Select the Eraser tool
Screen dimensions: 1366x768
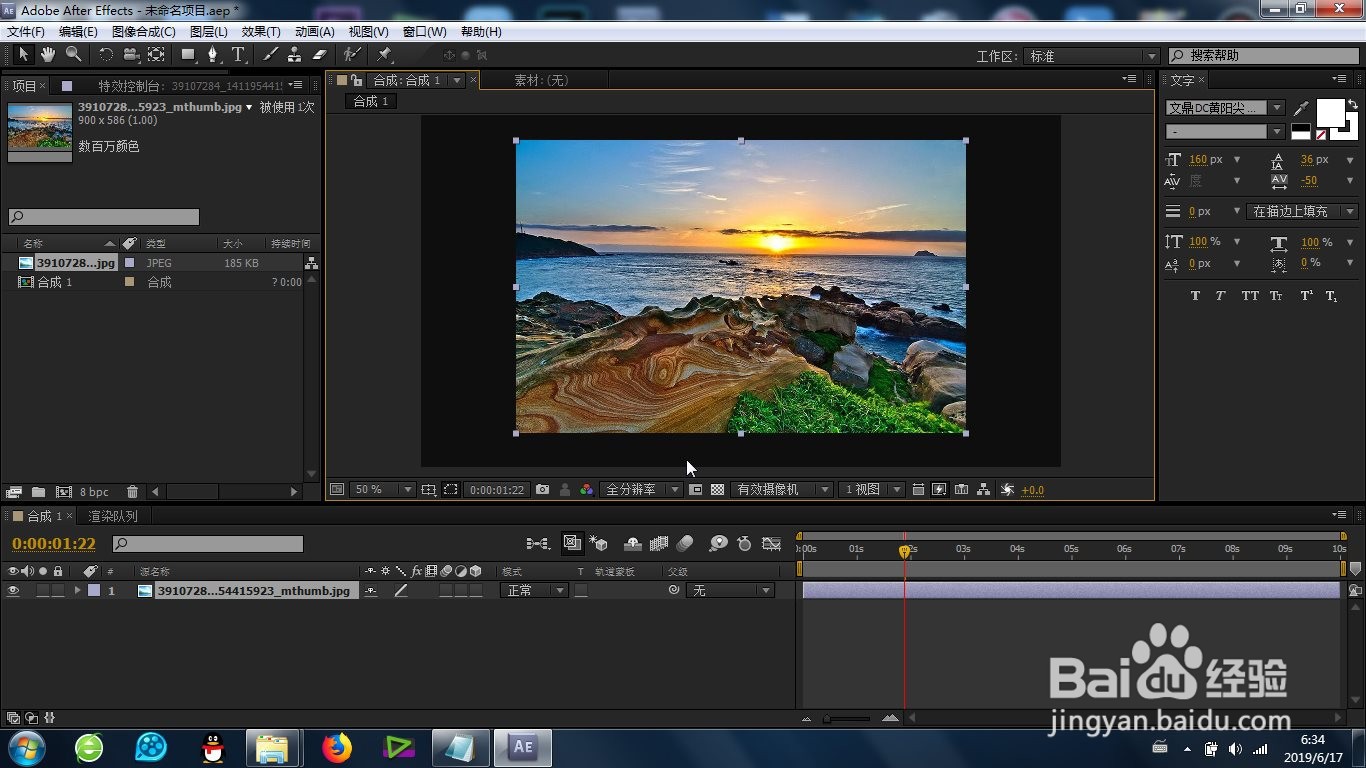319,54
